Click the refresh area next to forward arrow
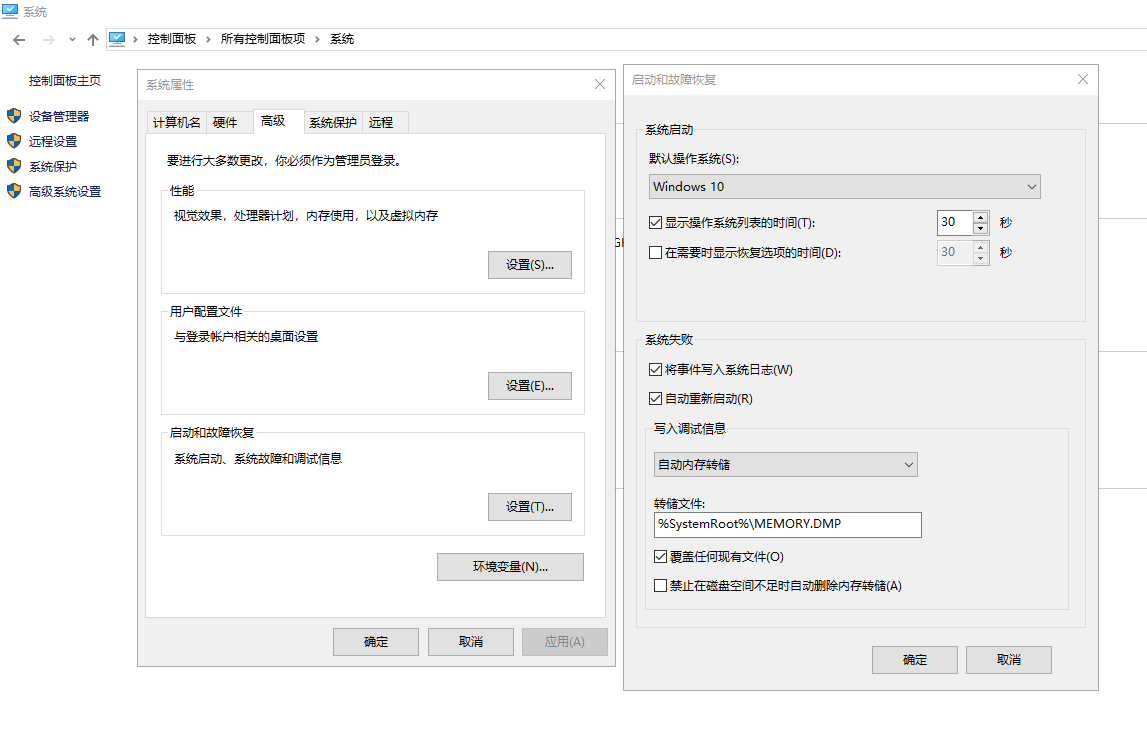 pos(71,38)
